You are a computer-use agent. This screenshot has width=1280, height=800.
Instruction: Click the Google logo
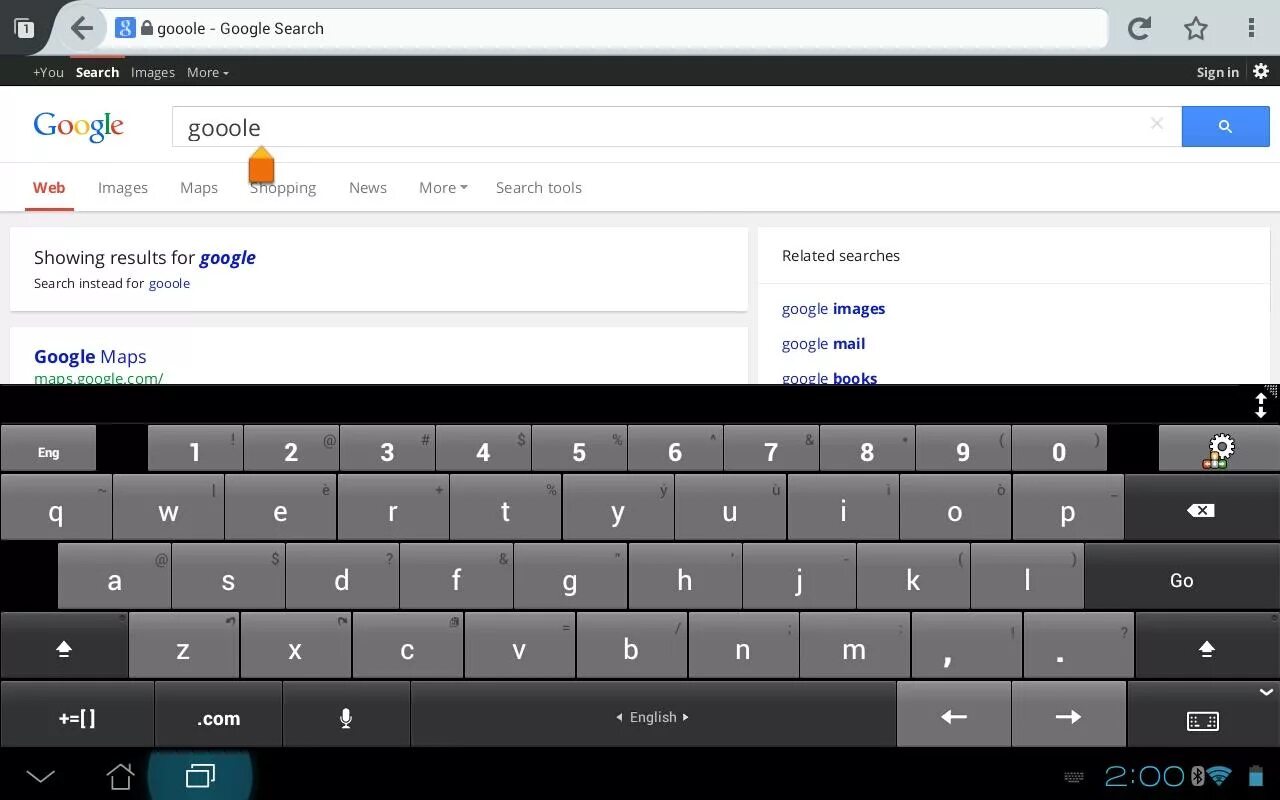pos(79,126)
